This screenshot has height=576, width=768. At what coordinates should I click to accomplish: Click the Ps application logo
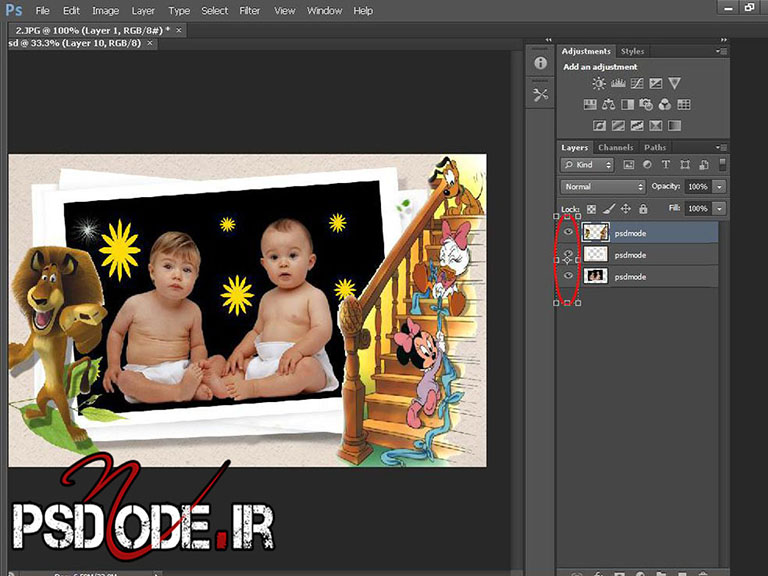click(14, 10)
